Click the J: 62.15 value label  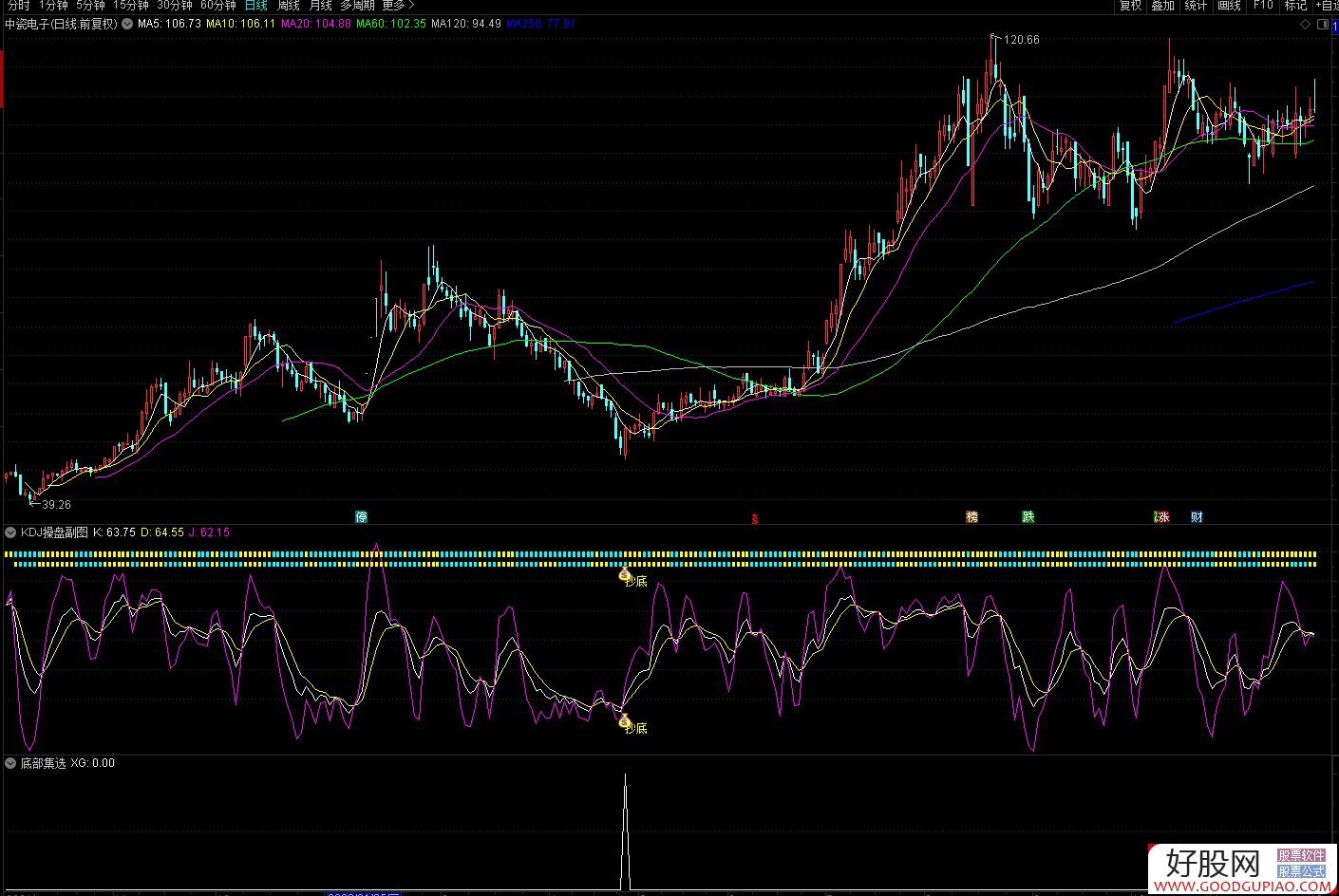tap(209, 532)
